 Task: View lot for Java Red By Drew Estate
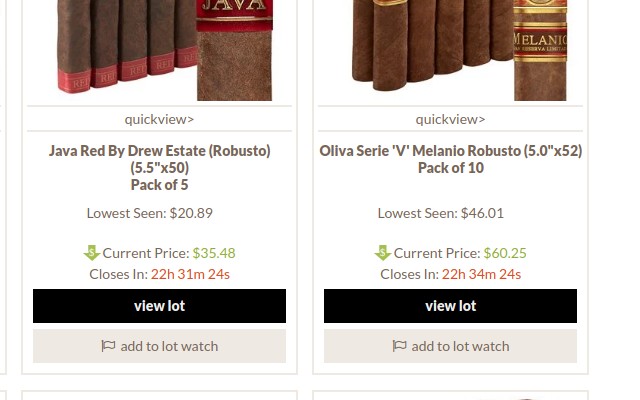pos(160,306)
